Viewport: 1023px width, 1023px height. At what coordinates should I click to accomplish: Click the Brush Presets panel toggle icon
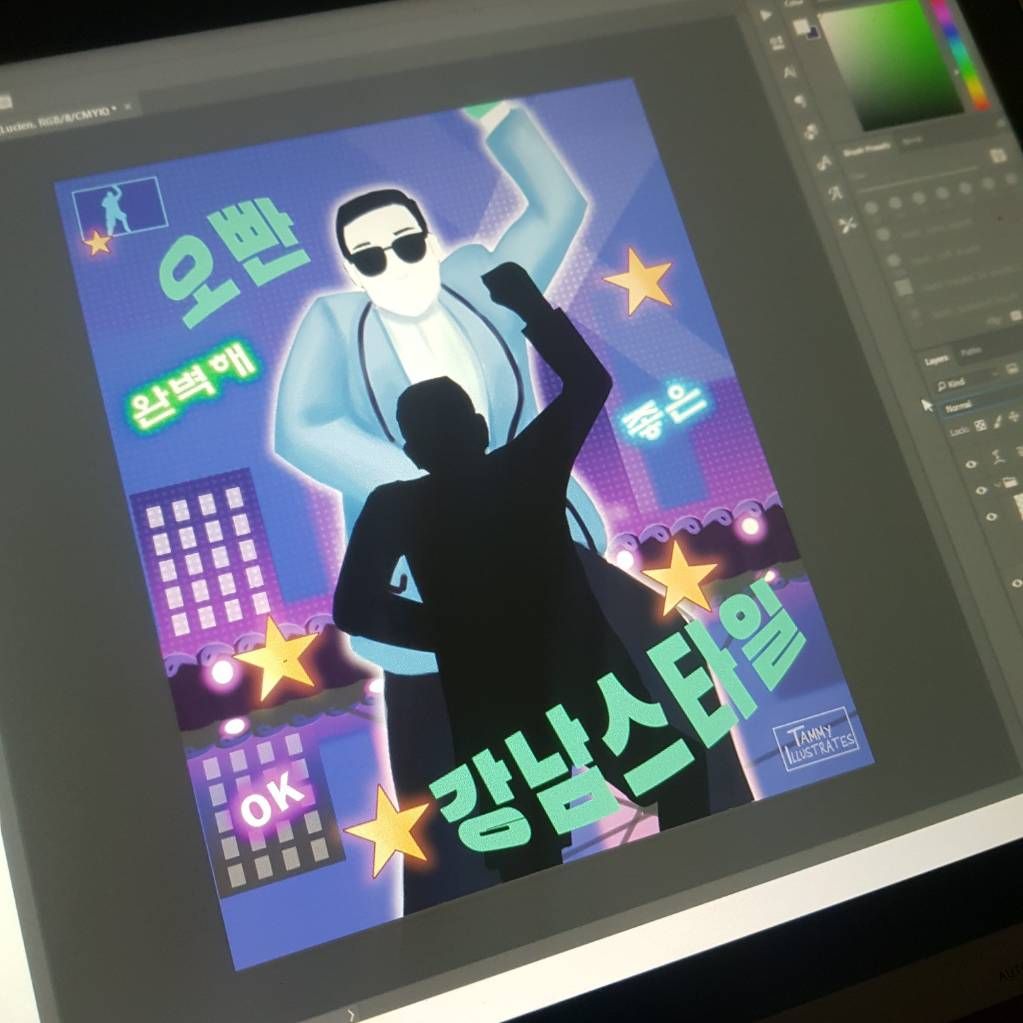(x=998, y=155)
